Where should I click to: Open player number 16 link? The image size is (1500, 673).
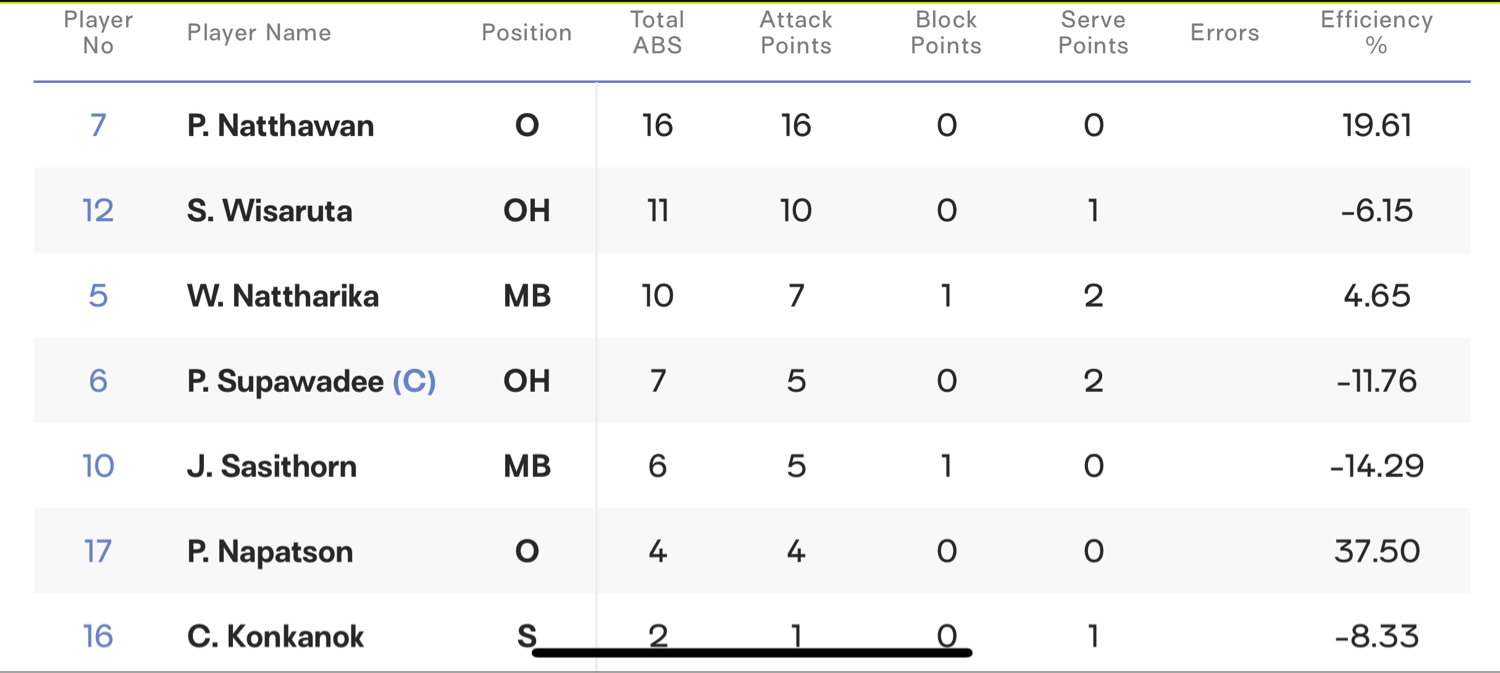tap(98, 636)
